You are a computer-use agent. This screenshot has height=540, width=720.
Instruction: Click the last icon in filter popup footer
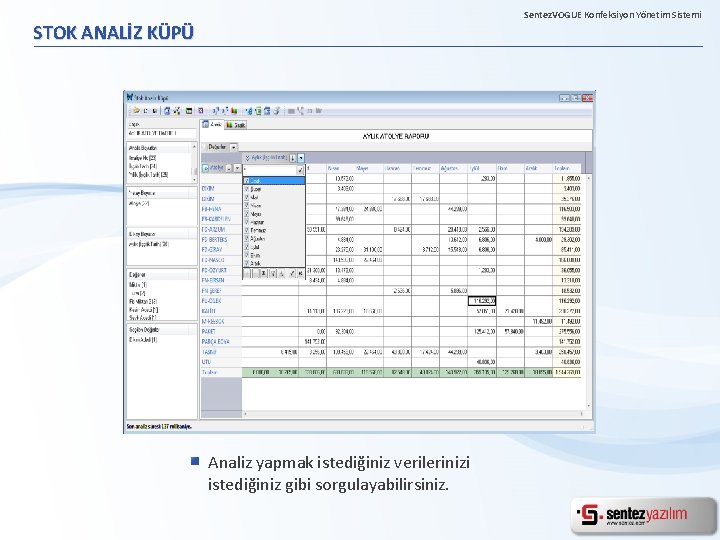click(300, 274)
